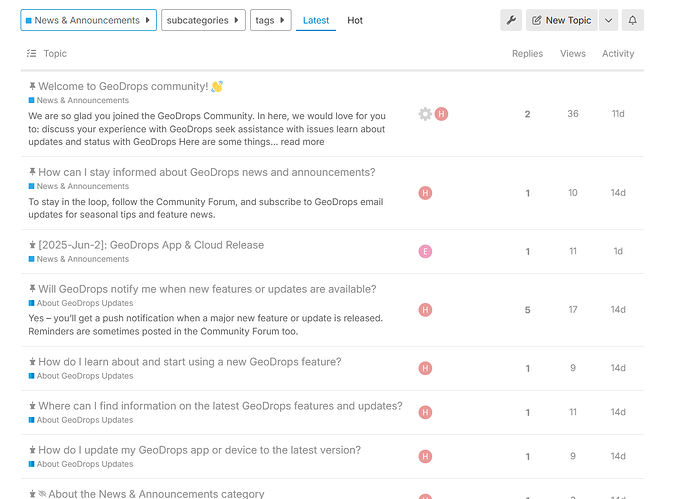Click pin icon beside How can I stay informed
Viewport: 679px width, 499px height.
pyautogui.click(x=32, y=172)
